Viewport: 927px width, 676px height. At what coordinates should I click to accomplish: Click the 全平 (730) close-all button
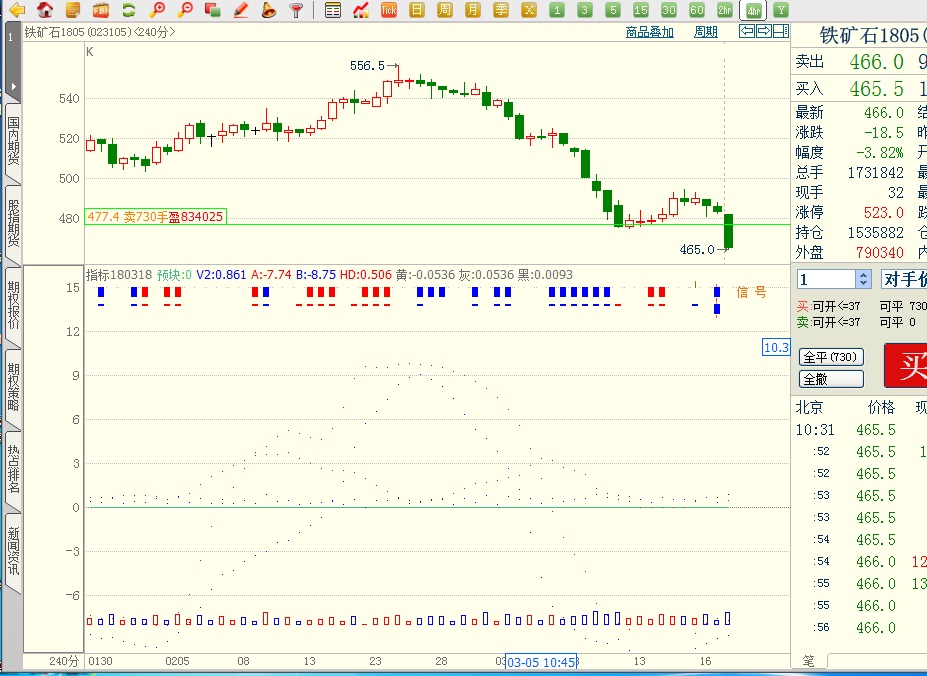(x=830, y=357)
